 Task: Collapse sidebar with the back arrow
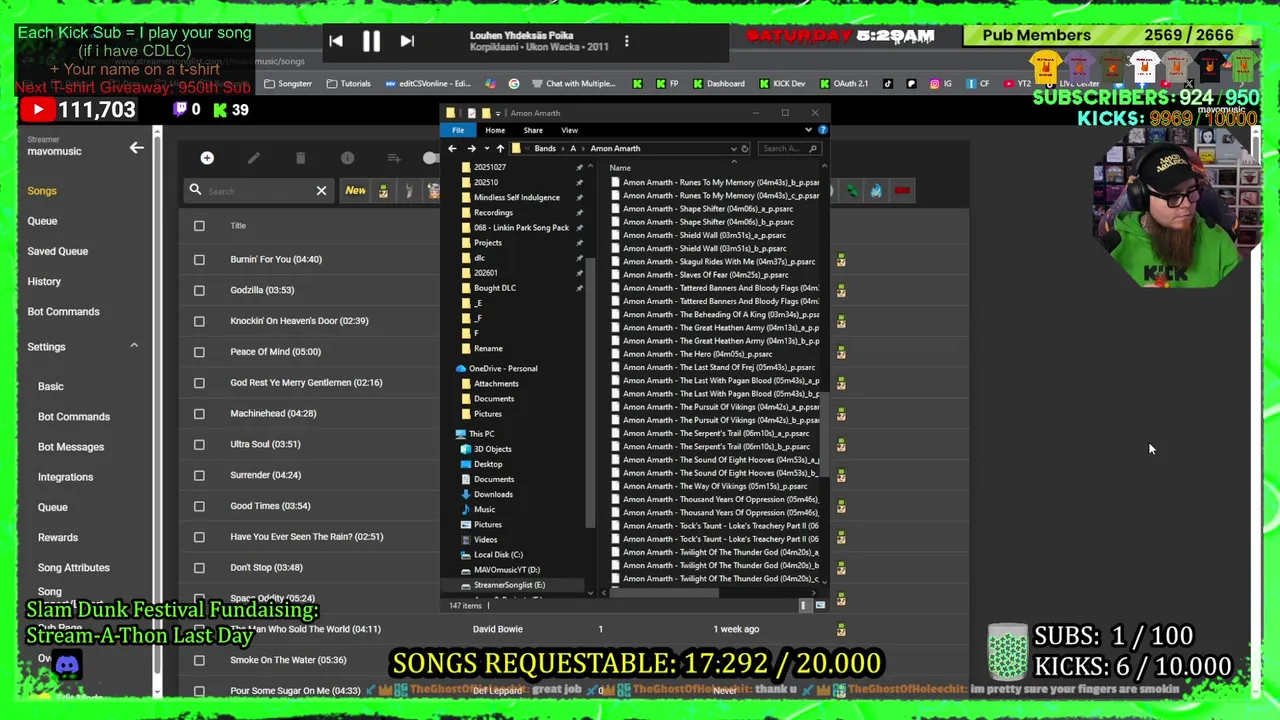pos(136,148)
